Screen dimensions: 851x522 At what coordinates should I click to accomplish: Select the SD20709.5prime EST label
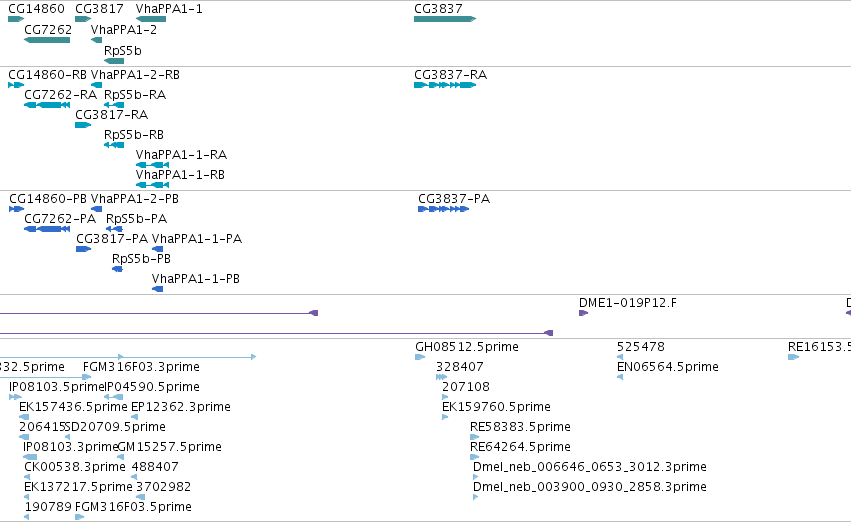coord(115,427)
